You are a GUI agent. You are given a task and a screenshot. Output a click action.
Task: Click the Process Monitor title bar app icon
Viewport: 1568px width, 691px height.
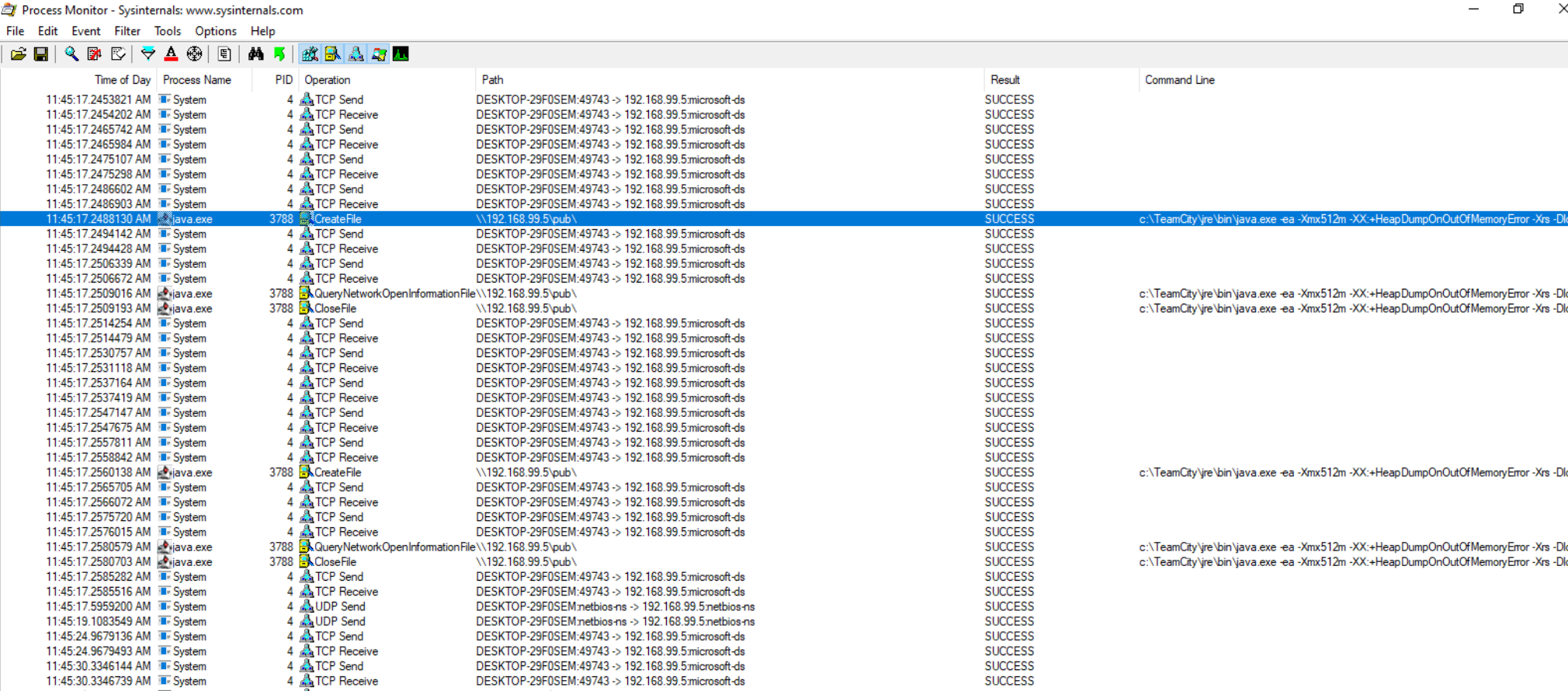[x=9, y=10]
